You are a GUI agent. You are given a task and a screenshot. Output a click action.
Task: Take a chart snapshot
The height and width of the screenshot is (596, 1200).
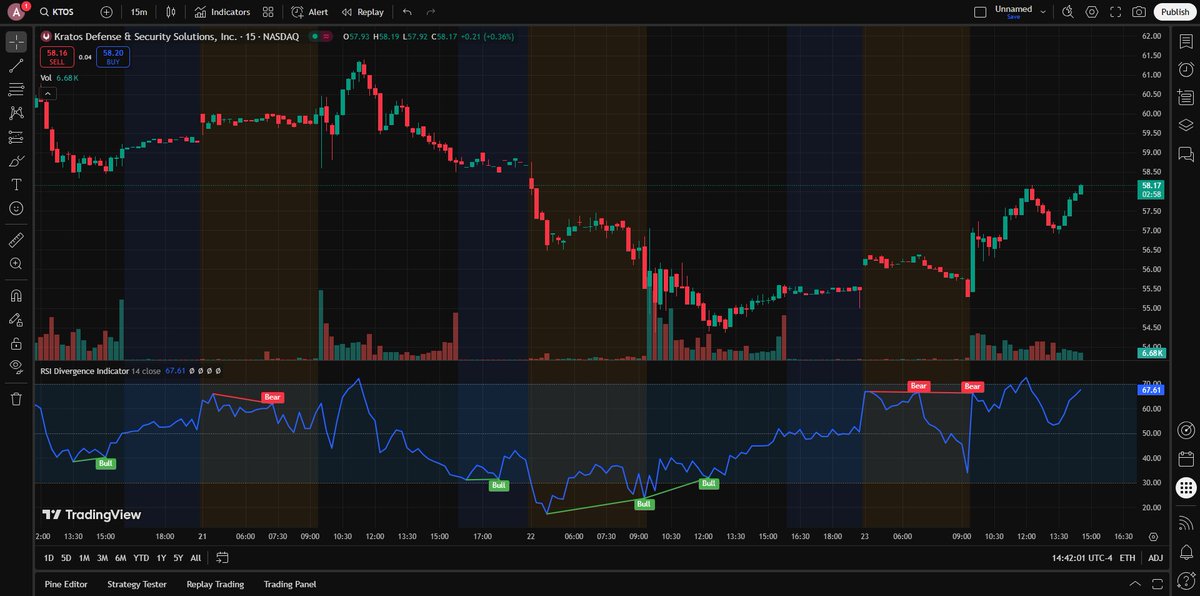pos(1139,12)
